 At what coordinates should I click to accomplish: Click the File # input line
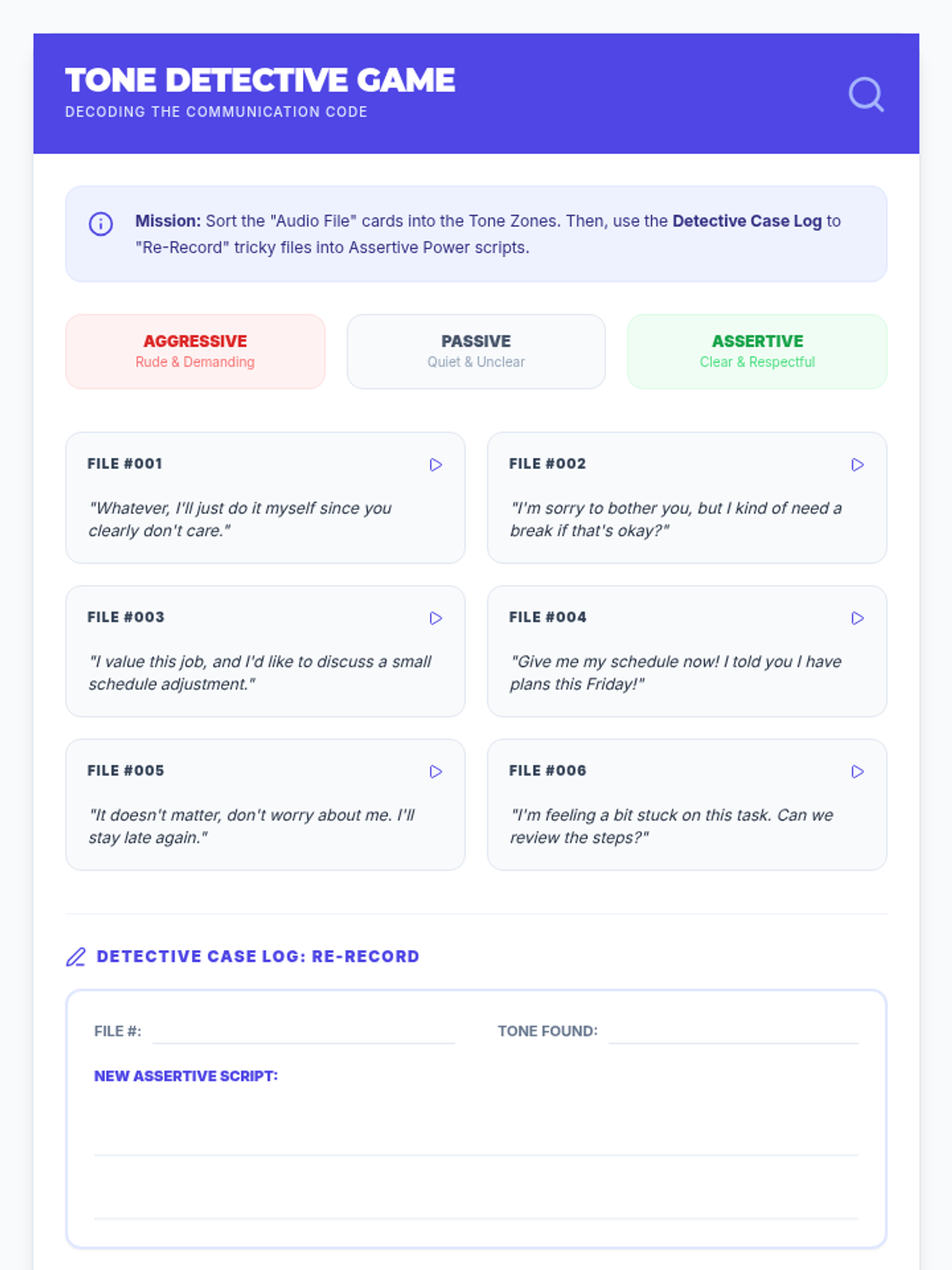tap(303, 1032)
